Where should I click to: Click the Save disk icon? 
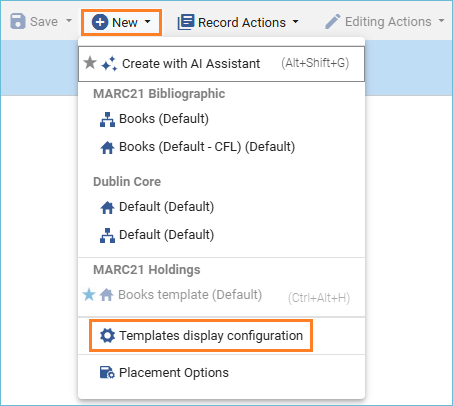[18, 21]
